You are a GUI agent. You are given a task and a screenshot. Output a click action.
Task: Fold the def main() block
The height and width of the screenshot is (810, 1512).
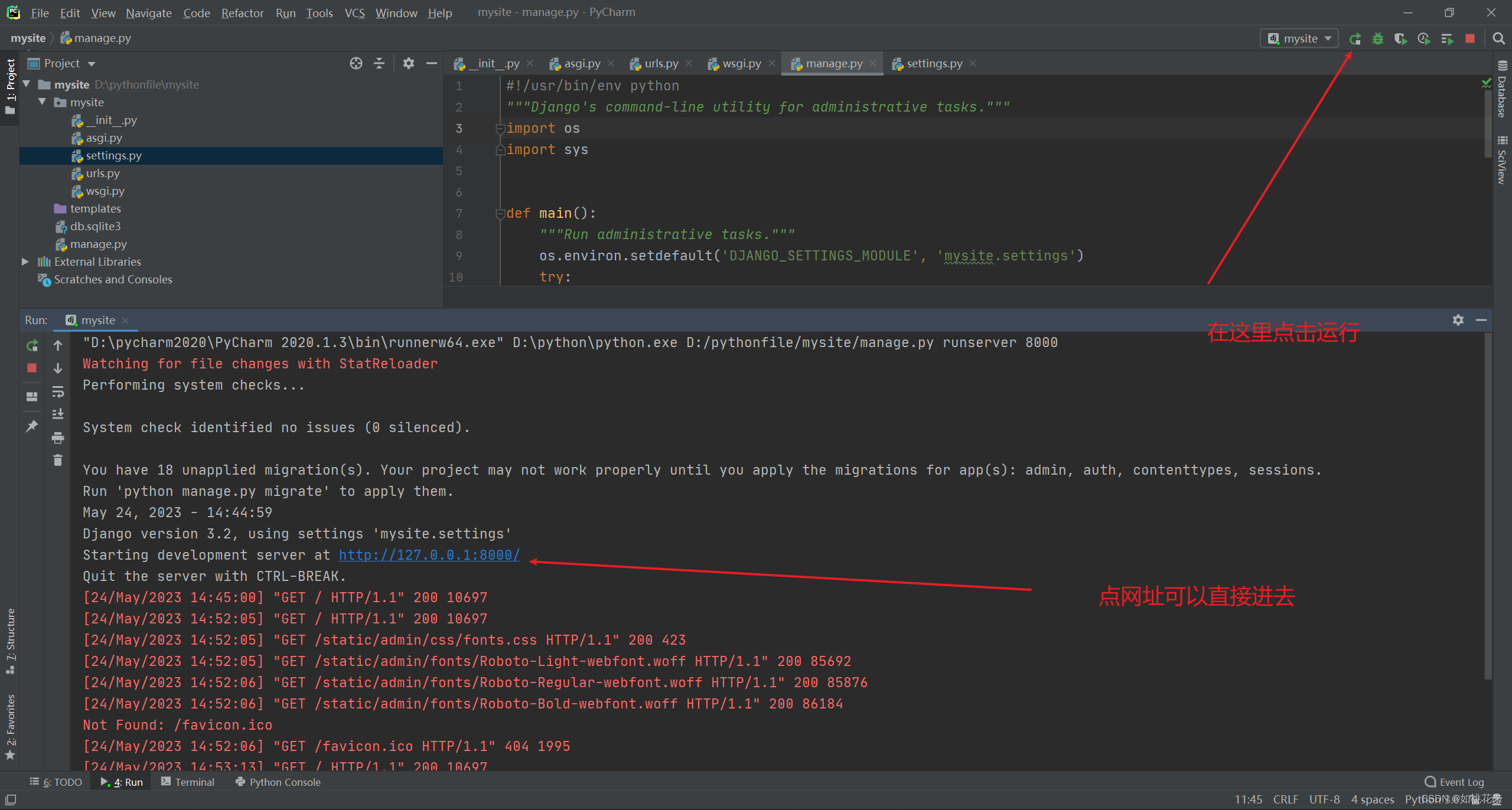tap(500, 214)
